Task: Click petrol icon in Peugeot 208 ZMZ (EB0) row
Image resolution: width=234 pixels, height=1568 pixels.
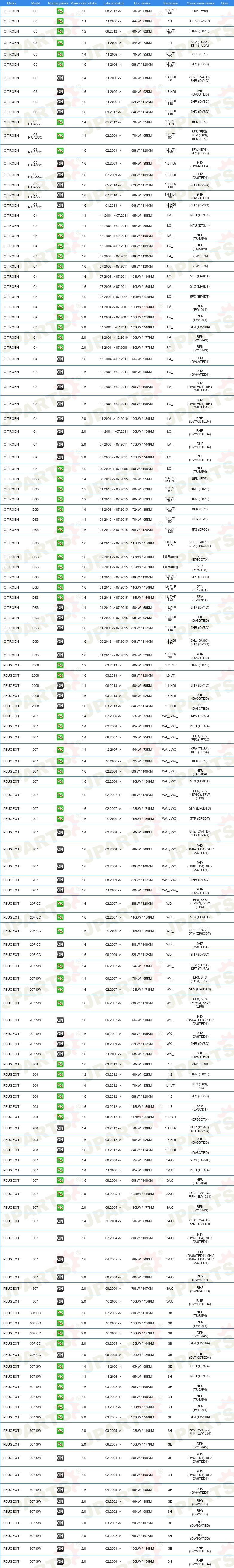Action: coord(60,1065)
